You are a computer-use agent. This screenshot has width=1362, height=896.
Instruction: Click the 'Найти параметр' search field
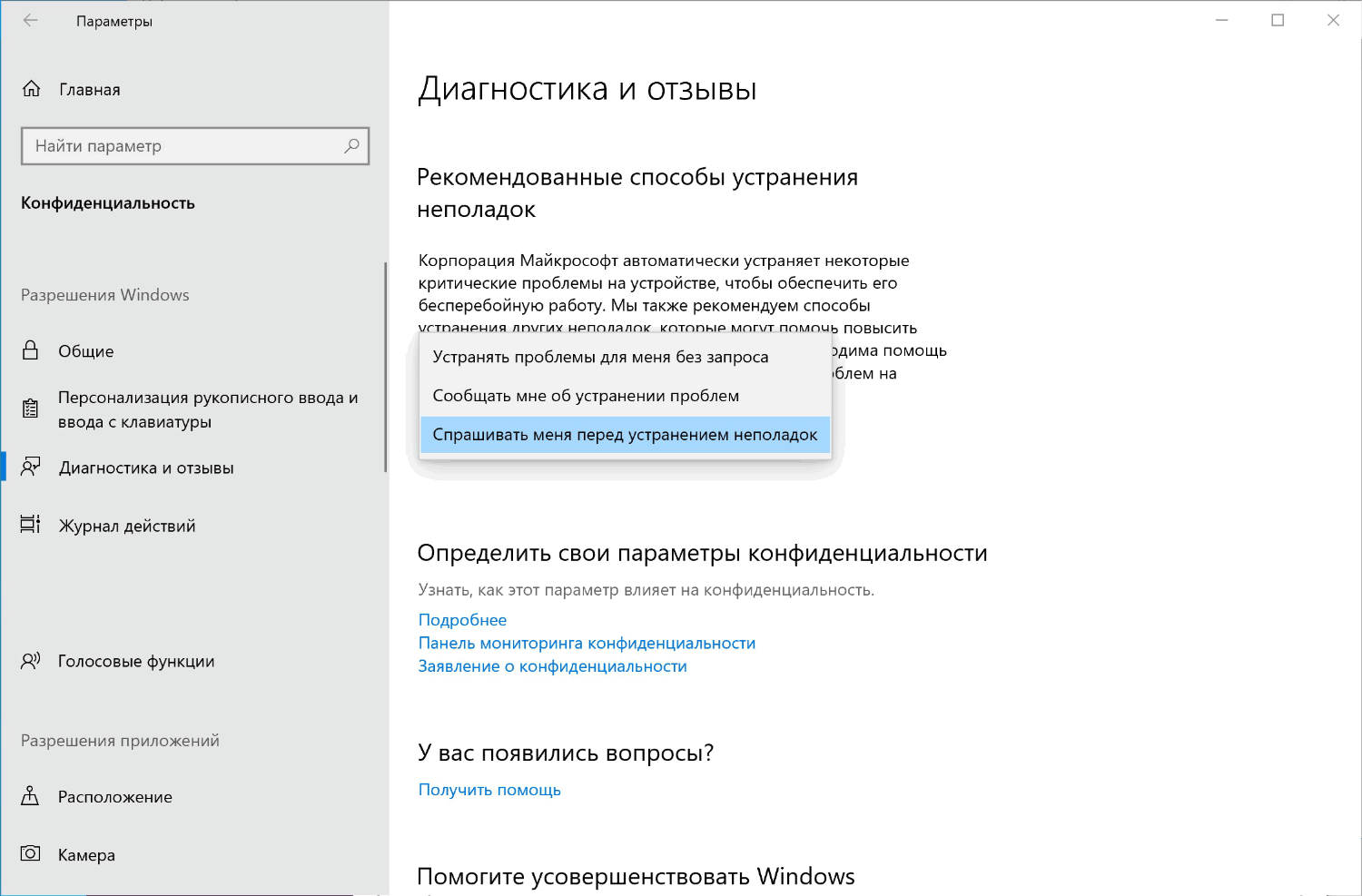tap(182, 145)
